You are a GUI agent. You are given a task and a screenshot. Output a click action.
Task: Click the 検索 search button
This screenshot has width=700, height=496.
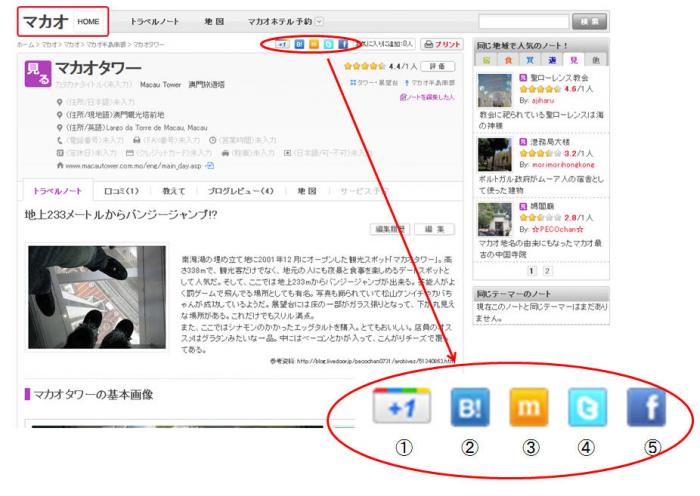pos(590,21)
